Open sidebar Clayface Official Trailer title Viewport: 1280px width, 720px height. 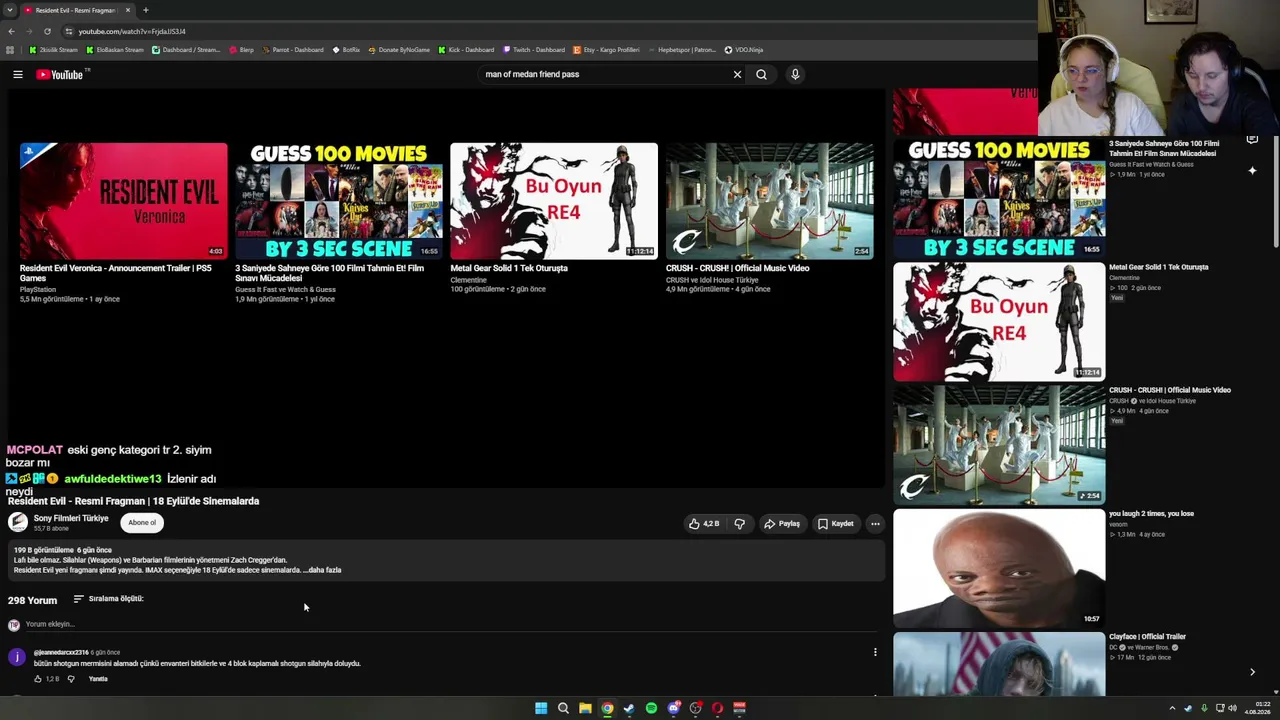tap(1147, 637)
